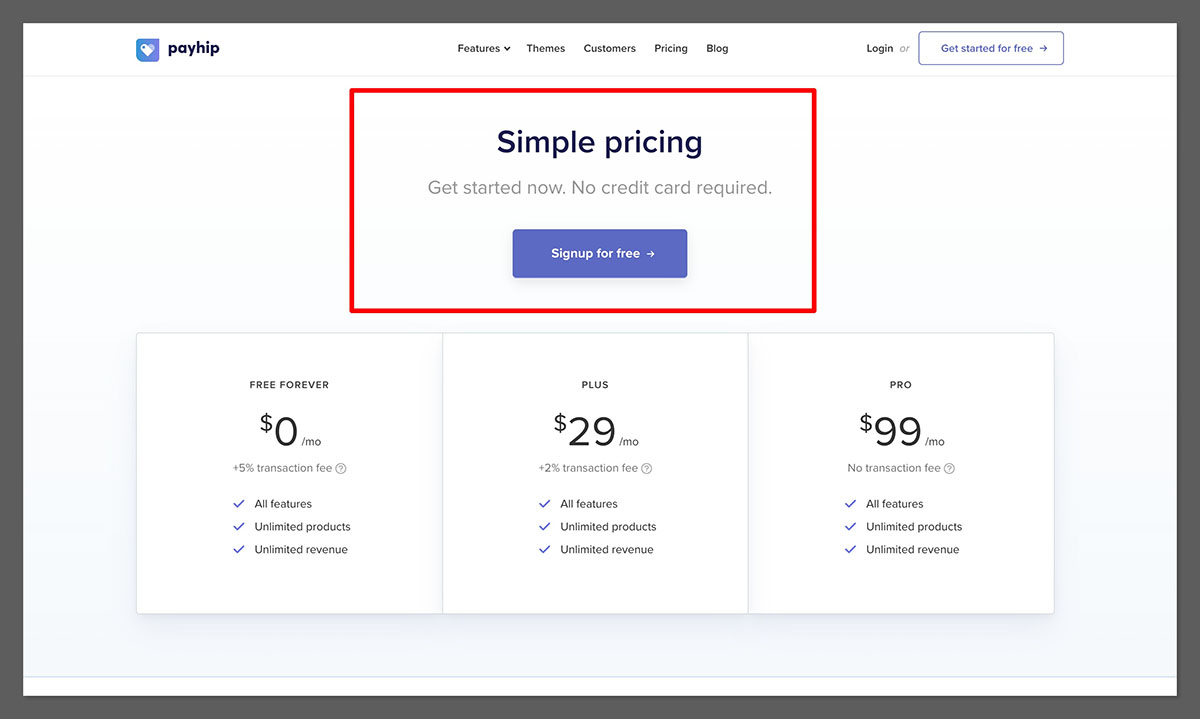
Task: Click the checkmark beside Unlimited revenue in Free plan
Action: [239, 549]
